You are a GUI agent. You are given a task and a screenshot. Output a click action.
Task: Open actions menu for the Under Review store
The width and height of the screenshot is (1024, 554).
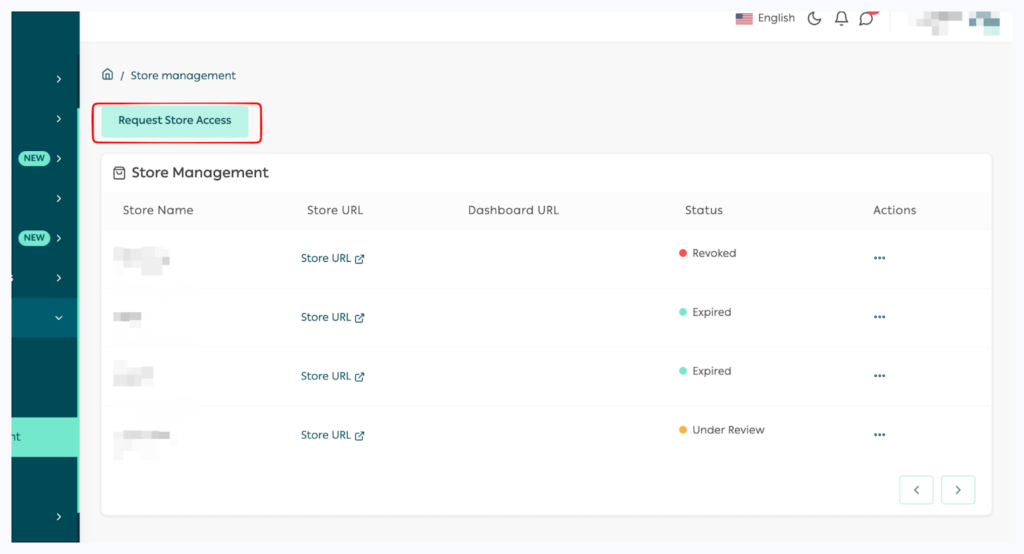click(880, 434)
